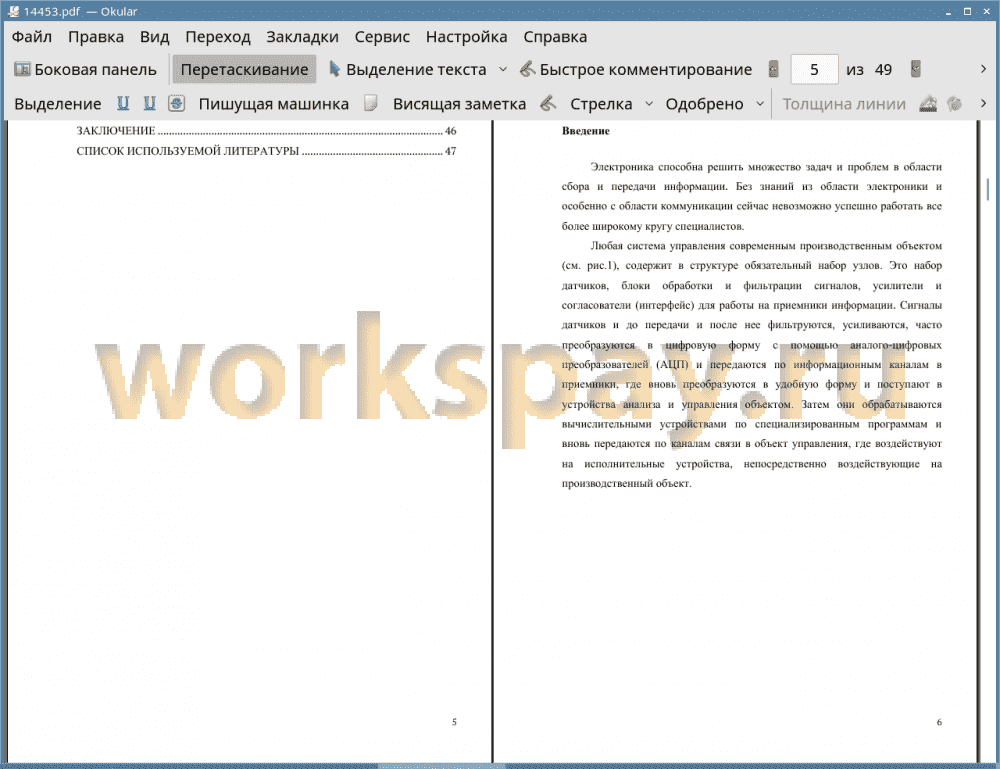Expand the dropdown next to Выделение текста
The height and width of the screenshot is (769, 1000).
(x=503, y=70)
